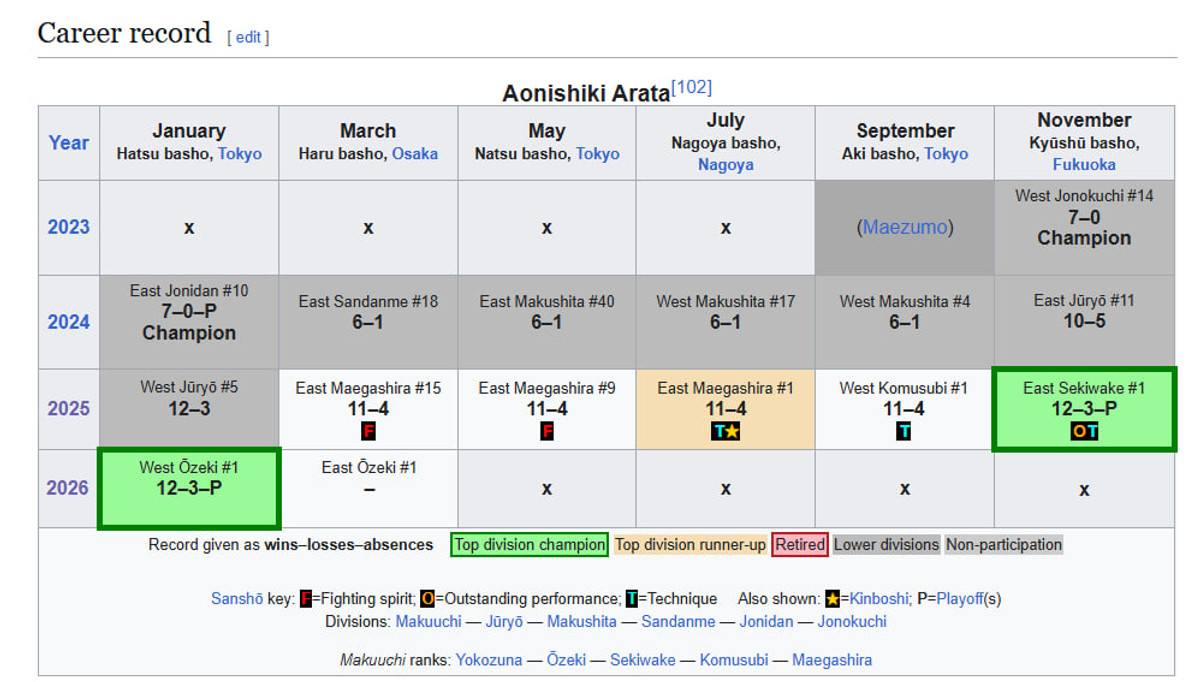Screen dimensions: 1200x682
Task: Follow the Jonokuchi link in Divisions list
Action: click(851, 621)
